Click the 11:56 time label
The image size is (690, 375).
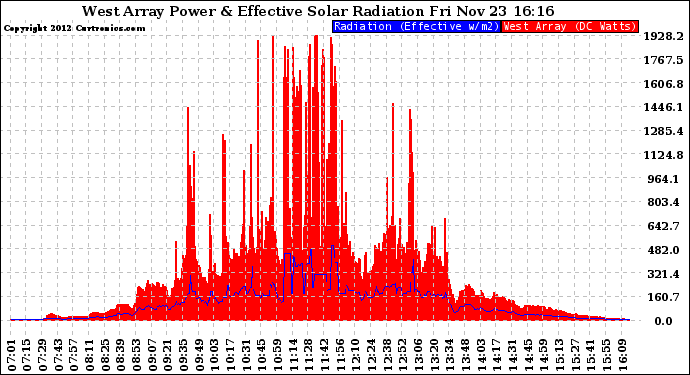click(x=341, y=355)
